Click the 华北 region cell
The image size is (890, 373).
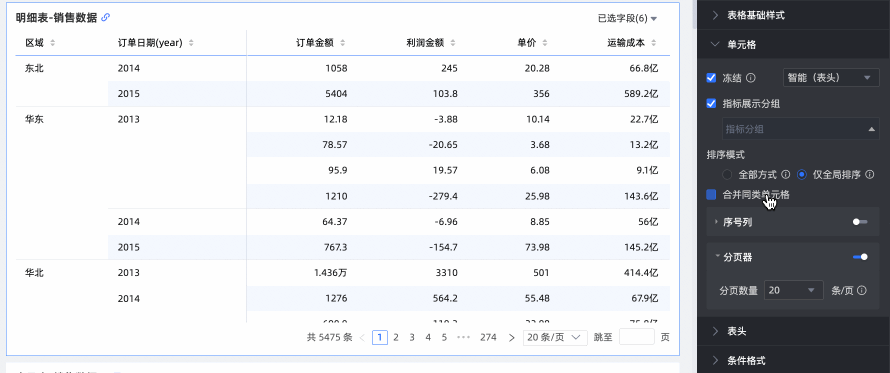click(35, 273)
